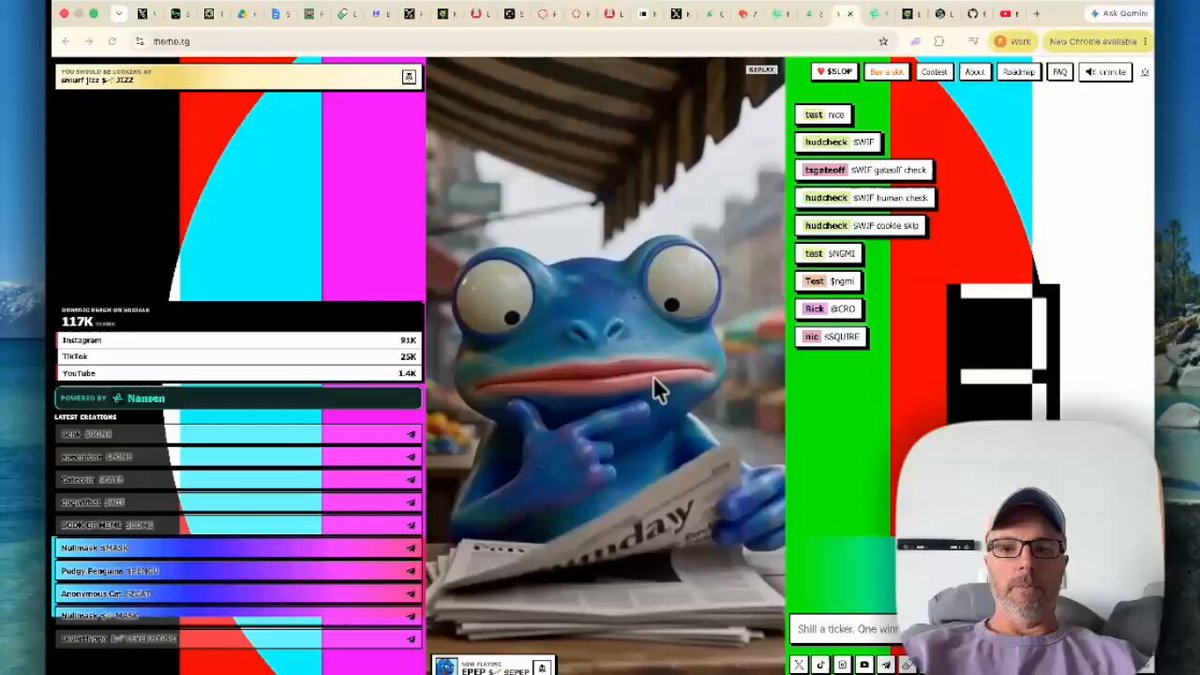
Task: Open the tab search dropdown arrow
Action: [x=119, y=14]
